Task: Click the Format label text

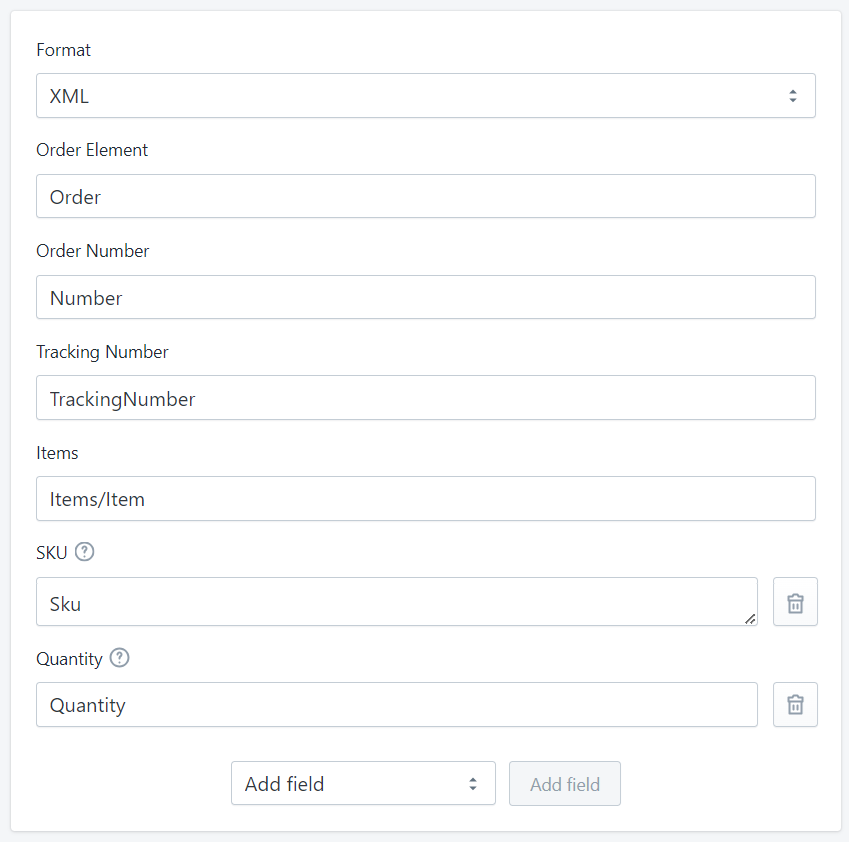Action: point(63,50)
